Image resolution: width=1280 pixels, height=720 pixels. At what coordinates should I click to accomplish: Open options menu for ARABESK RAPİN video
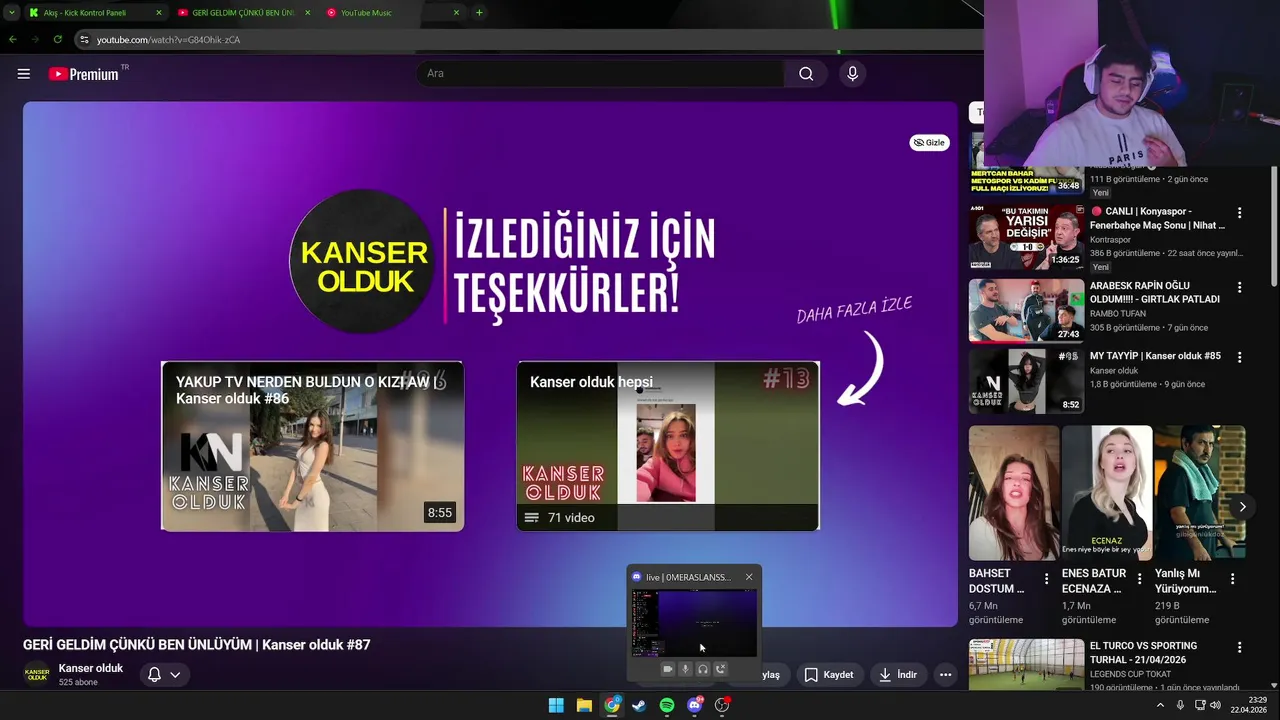click(1239, 287)
